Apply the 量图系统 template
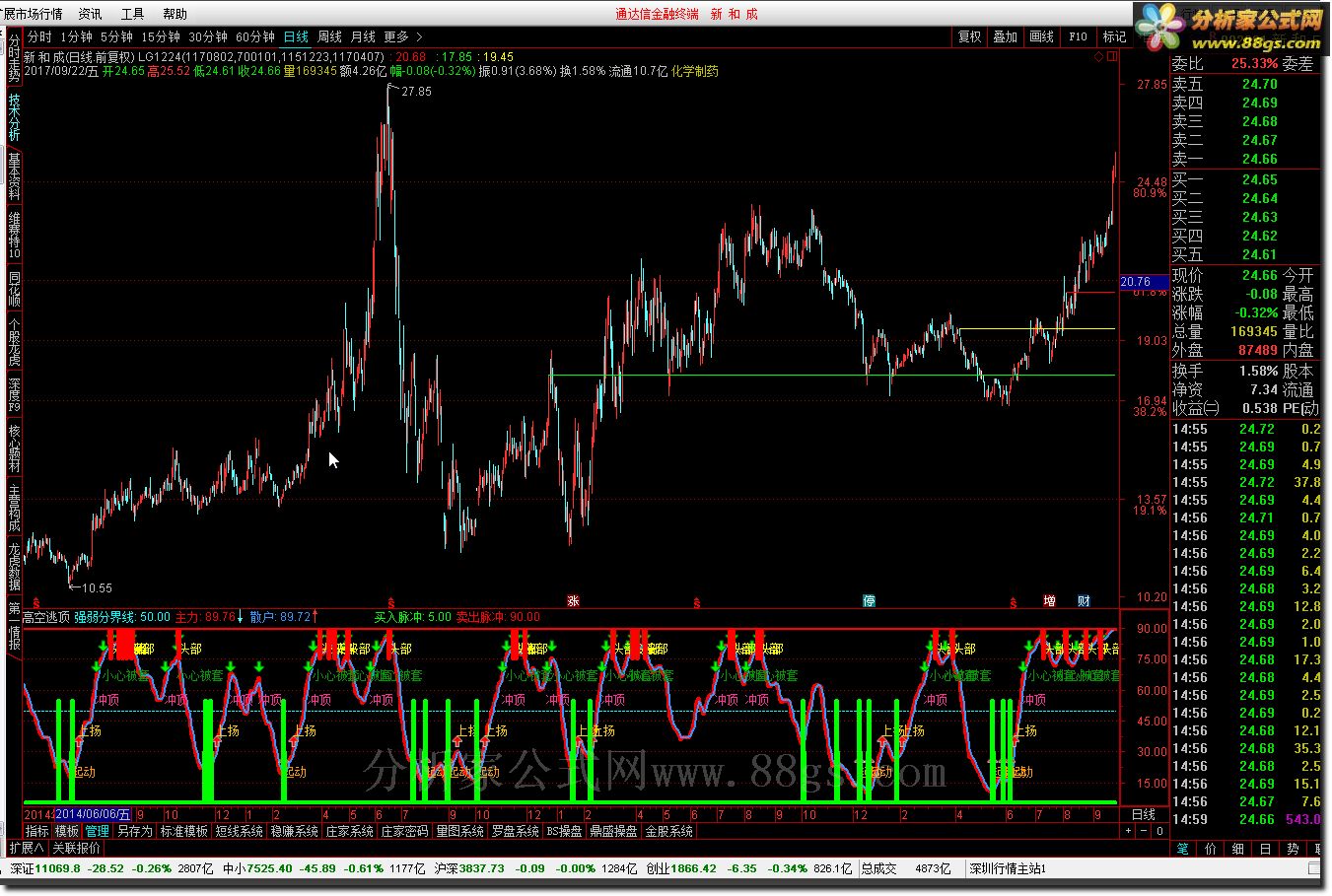1332x896 pixels. click(460, 831)
